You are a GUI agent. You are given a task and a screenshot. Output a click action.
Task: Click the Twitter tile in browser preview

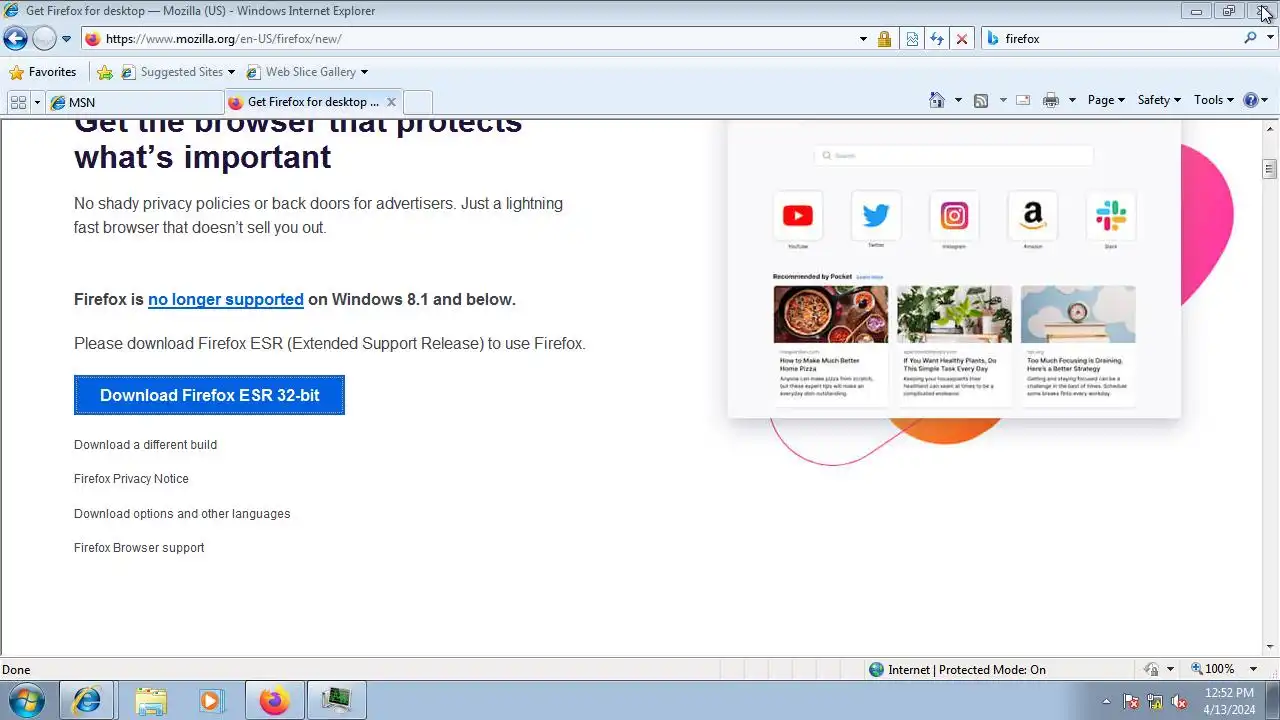pos(876,216)
